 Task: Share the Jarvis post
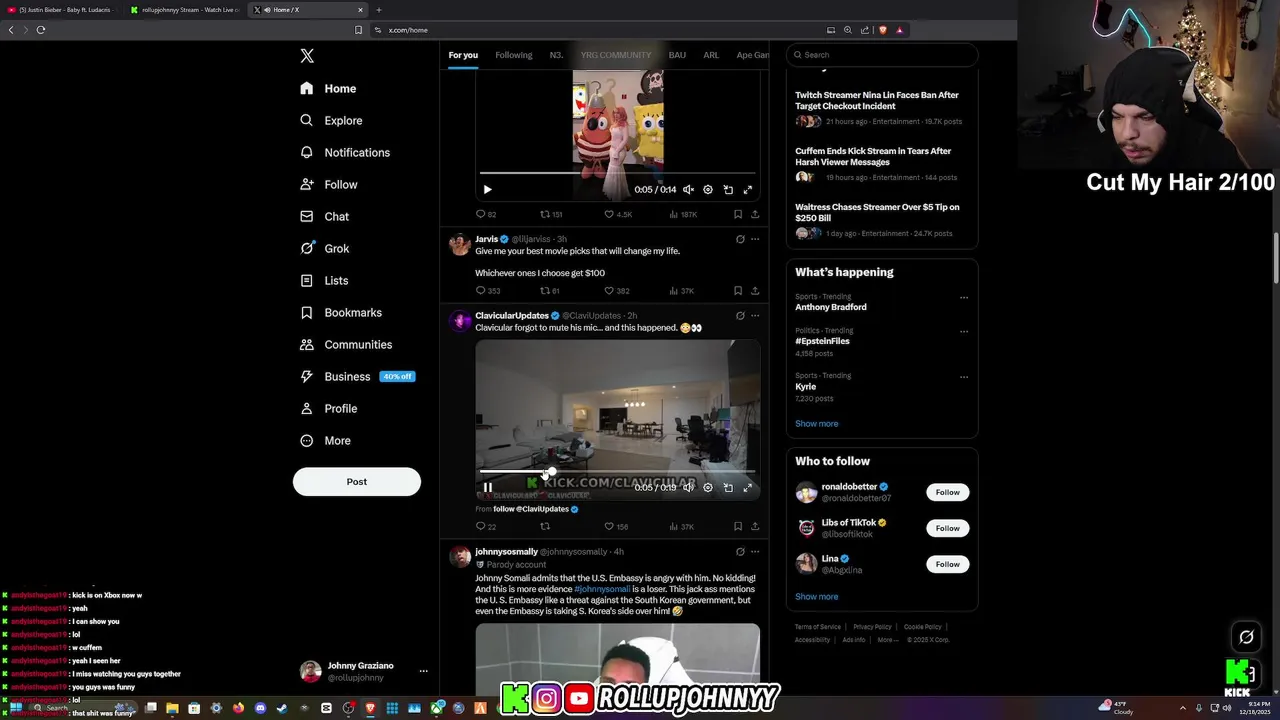tap(755, 291)
